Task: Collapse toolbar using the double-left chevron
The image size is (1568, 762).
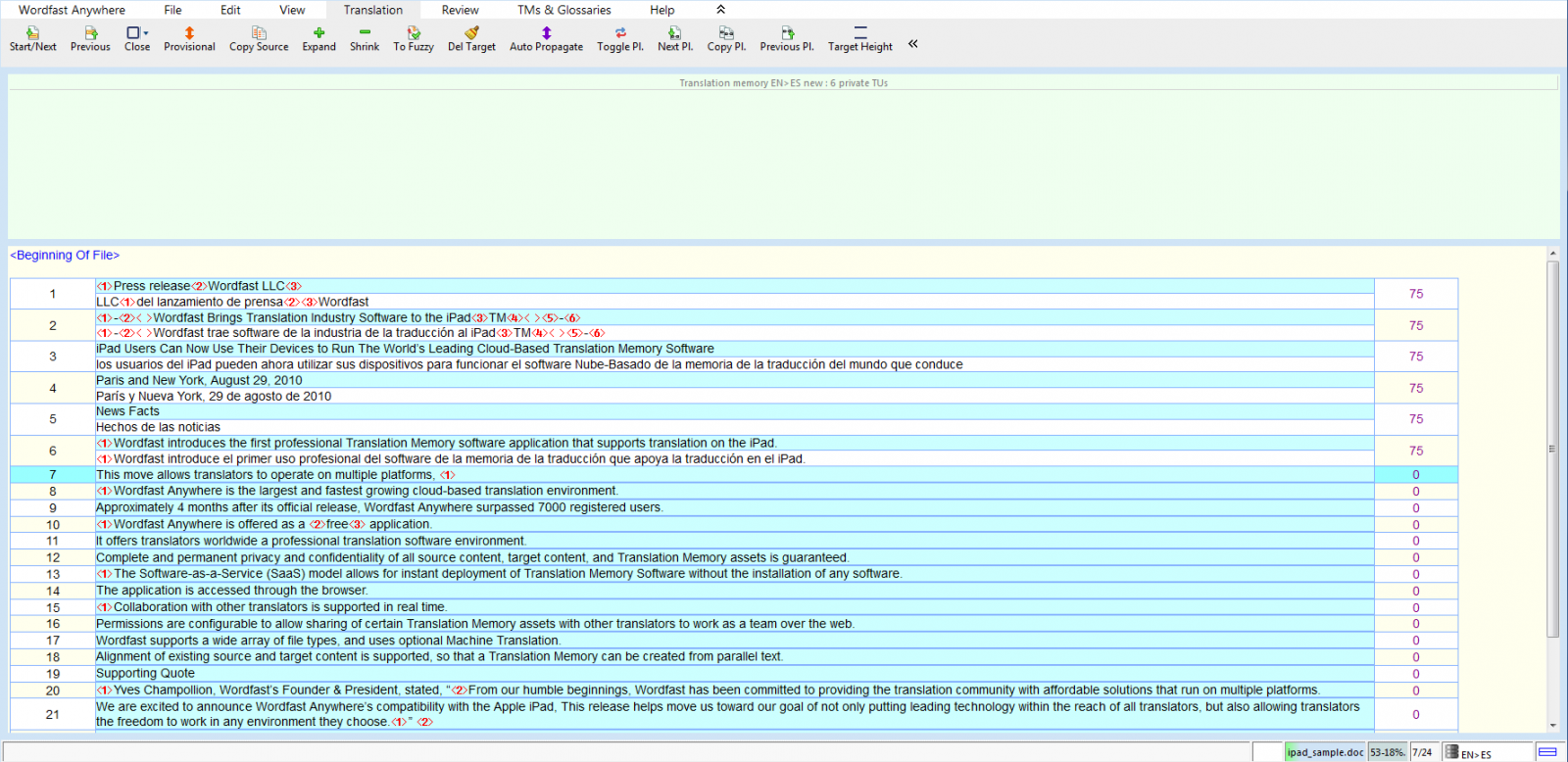Action: [x=913, y=44]
